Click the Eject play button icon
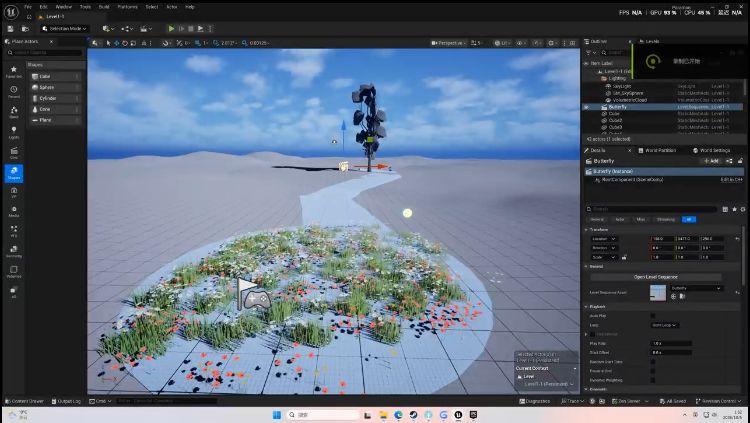The image size is (750, 423). click(x=200, y=29)
